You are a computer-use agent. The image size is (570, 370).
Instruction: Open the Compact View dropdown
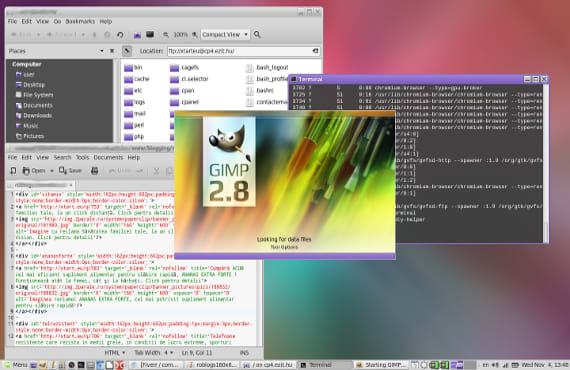point(225,35)
